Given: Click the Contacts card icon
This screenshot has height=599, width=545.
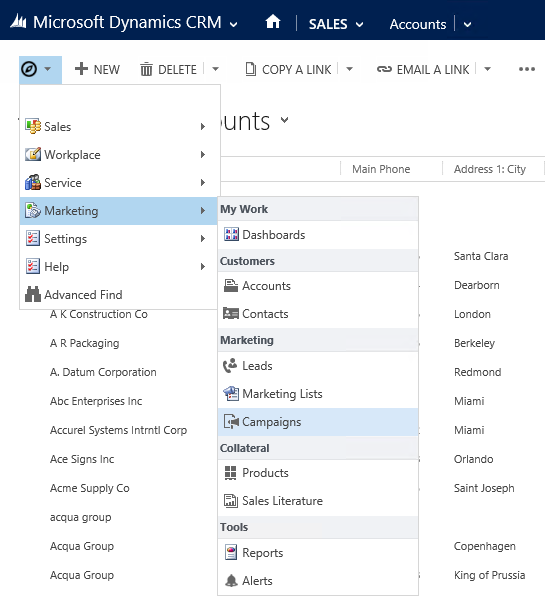Looking at the screenshot, I should (231, 313).
